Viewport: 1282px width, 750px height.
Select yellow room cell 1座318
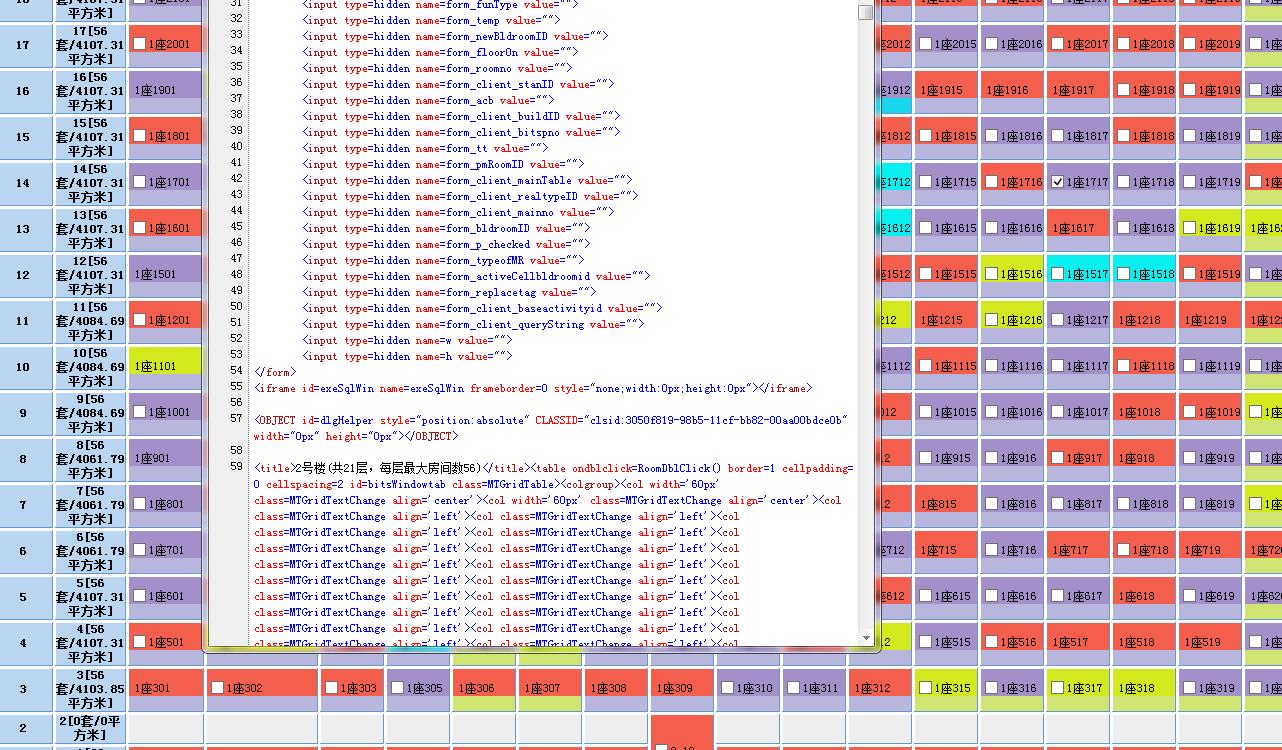tap(1141, 688)
